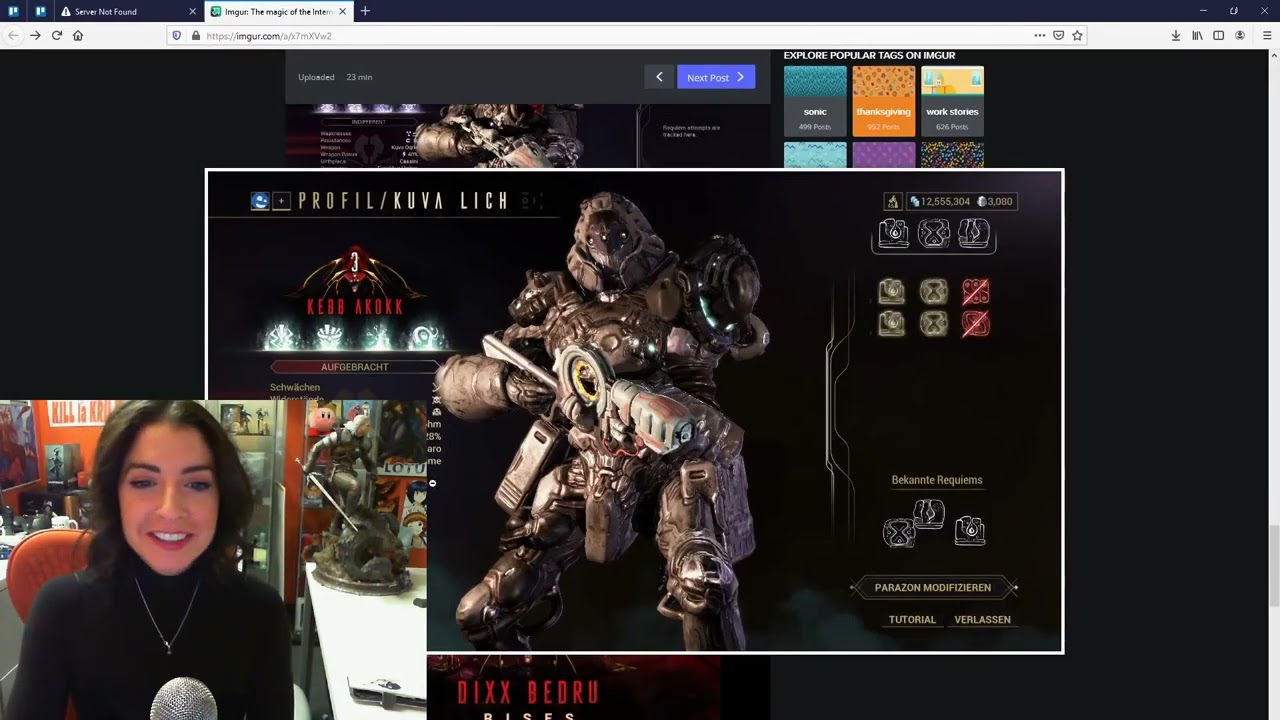This screenshot has height=720, width=1280.
Task: Save page to Pocket
Action: (1058, 35)
